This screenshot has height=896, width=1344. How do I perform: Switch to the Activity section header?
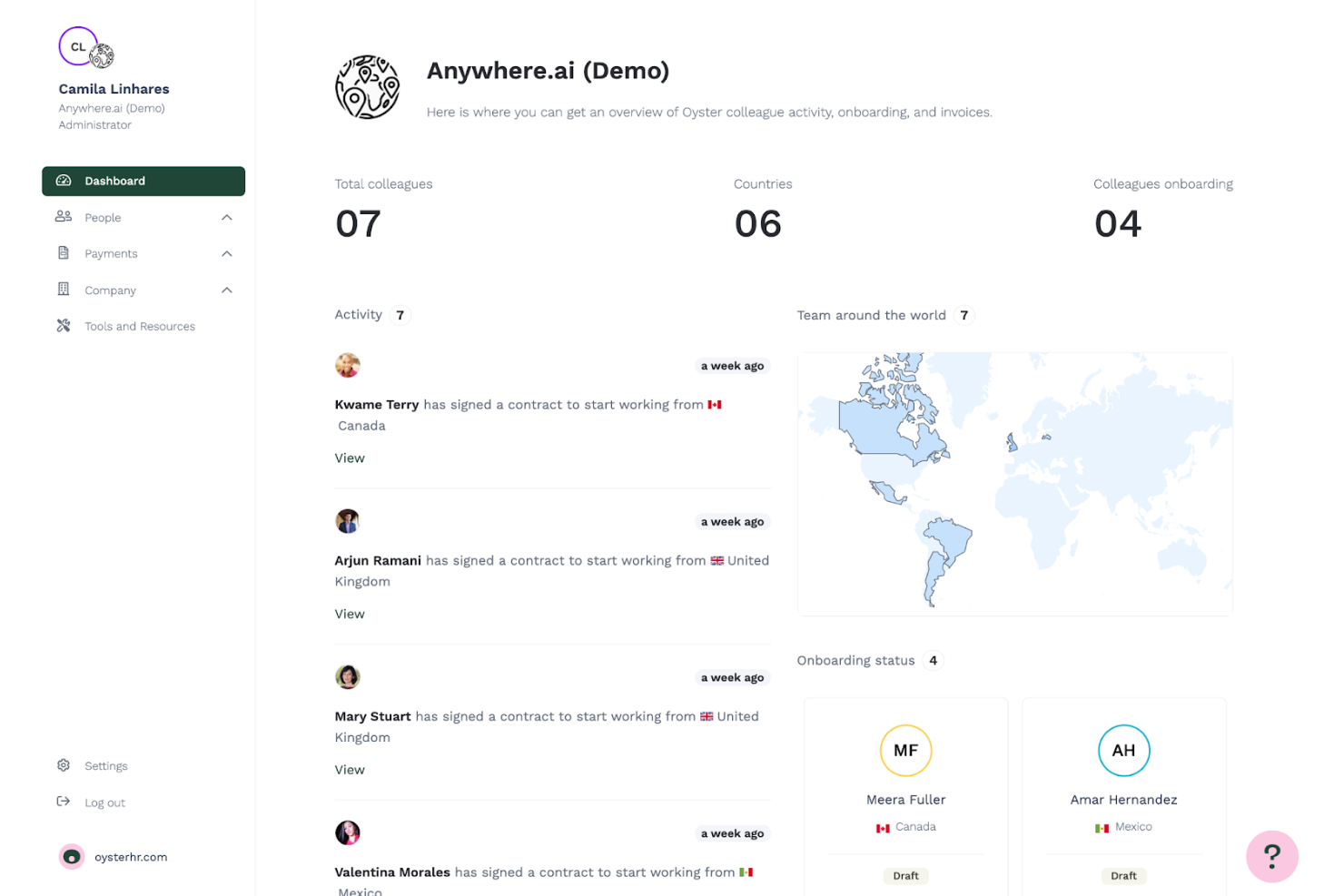[x=359, y=314]
